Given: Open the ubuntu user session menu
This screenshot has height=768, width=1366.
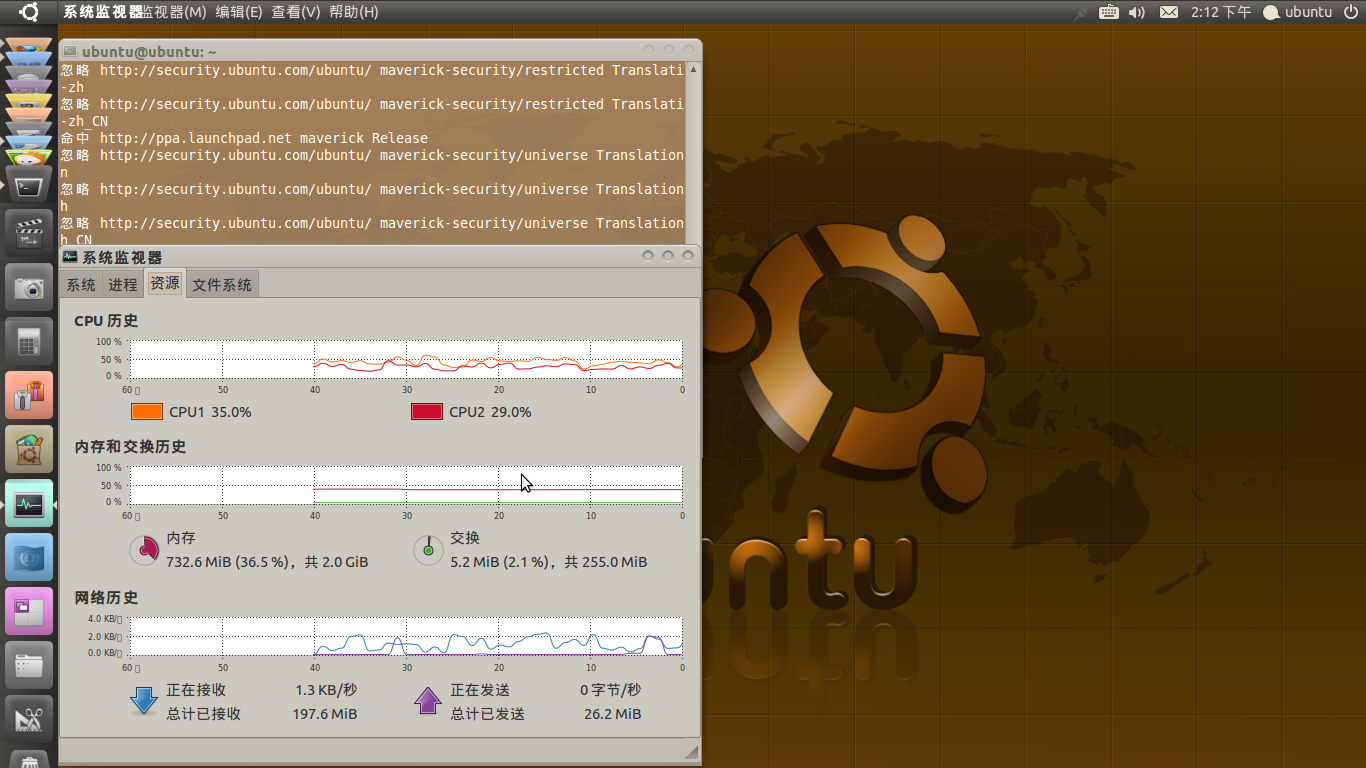Looking at the screenshot, I should click(x=1298, y=12).
